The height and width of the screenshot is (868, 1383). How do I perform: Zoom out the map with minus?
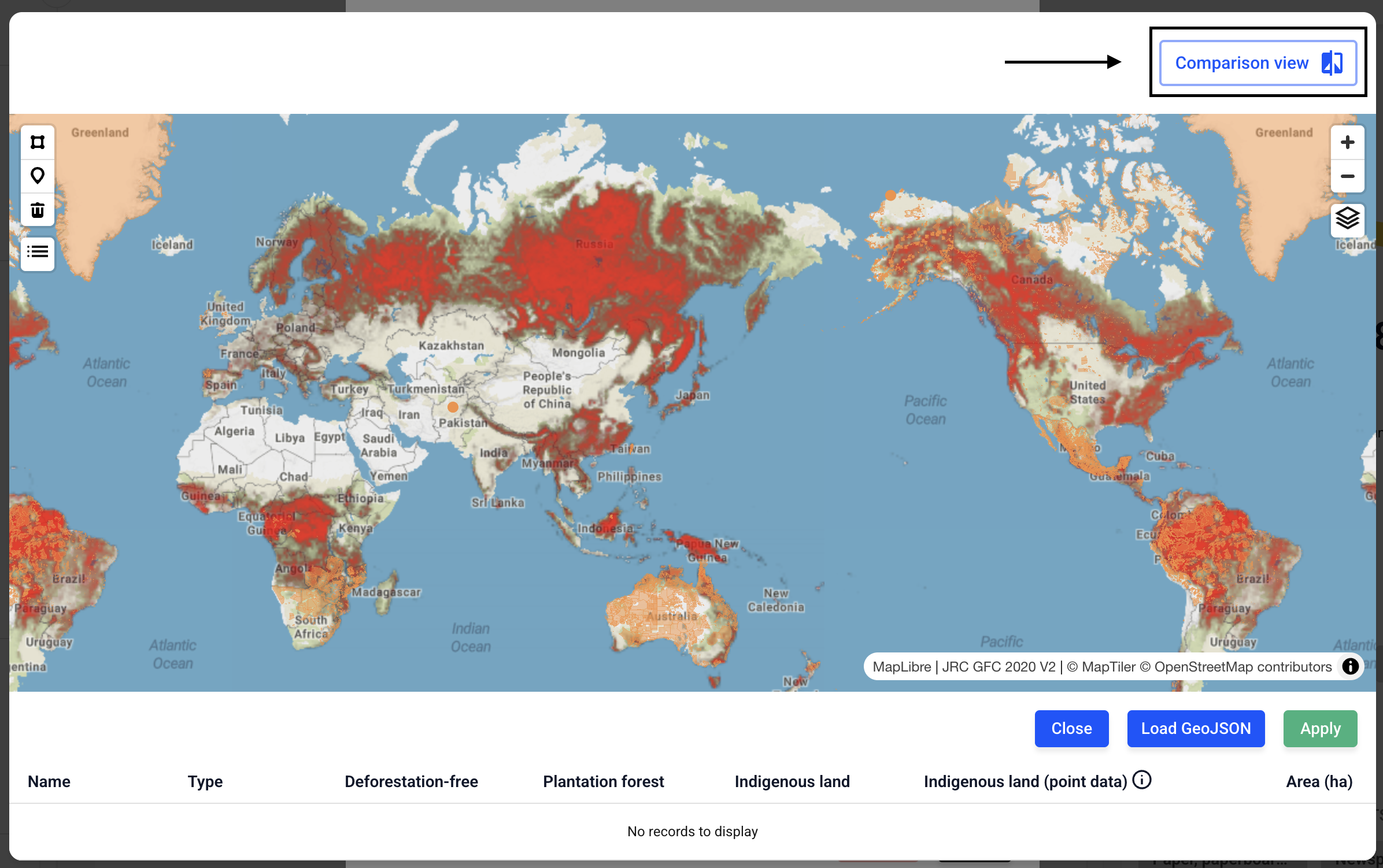(1347, 176)
